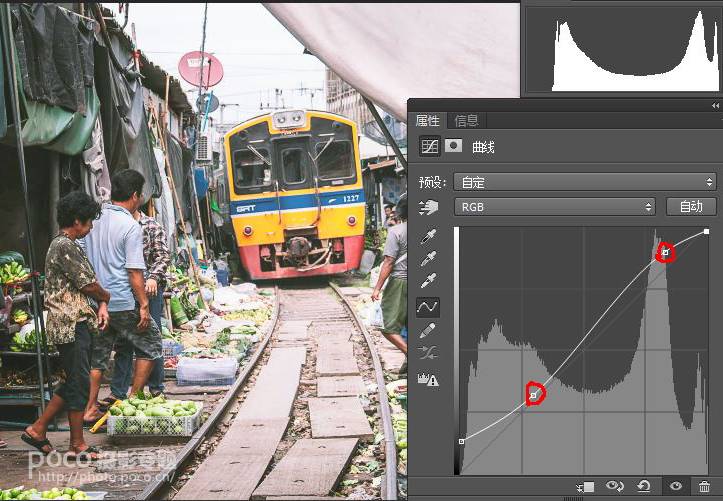
Task: Switch to the 信息 tab
Action: (466, 121)
